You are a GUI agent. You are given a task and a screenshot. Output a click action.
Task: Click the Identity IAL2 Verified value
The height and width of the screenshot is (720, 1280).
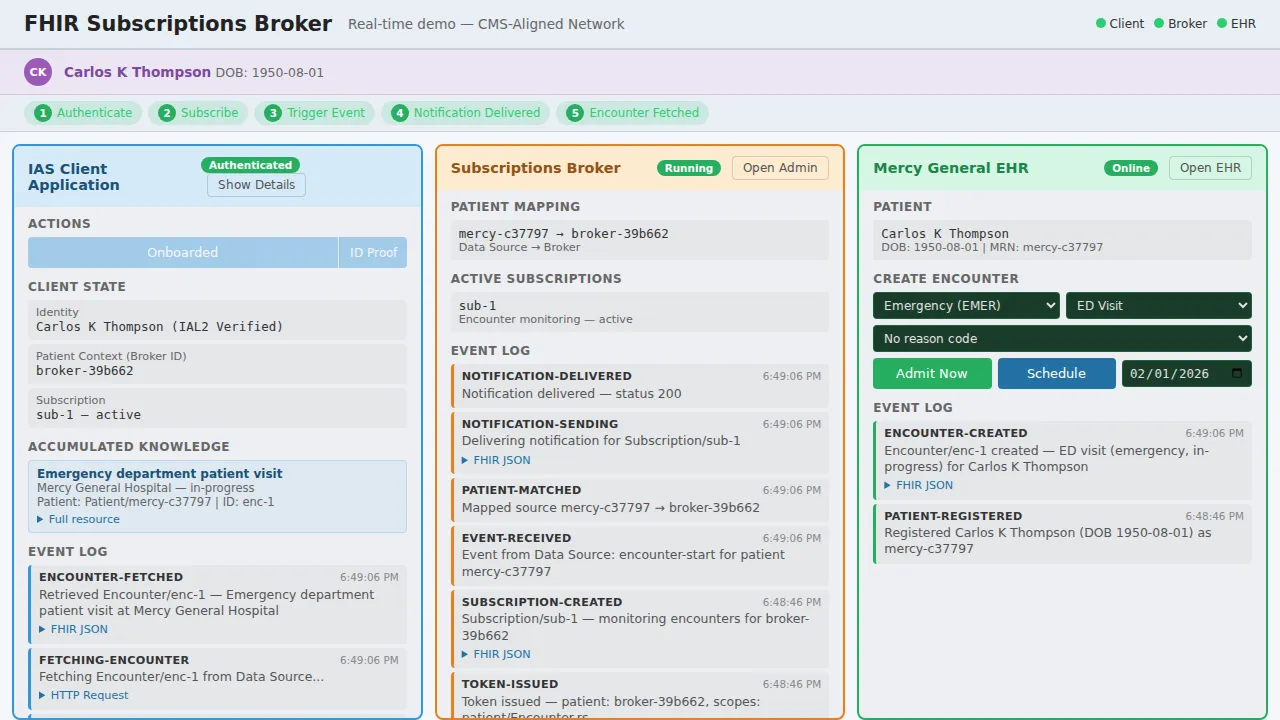[160, 327]
